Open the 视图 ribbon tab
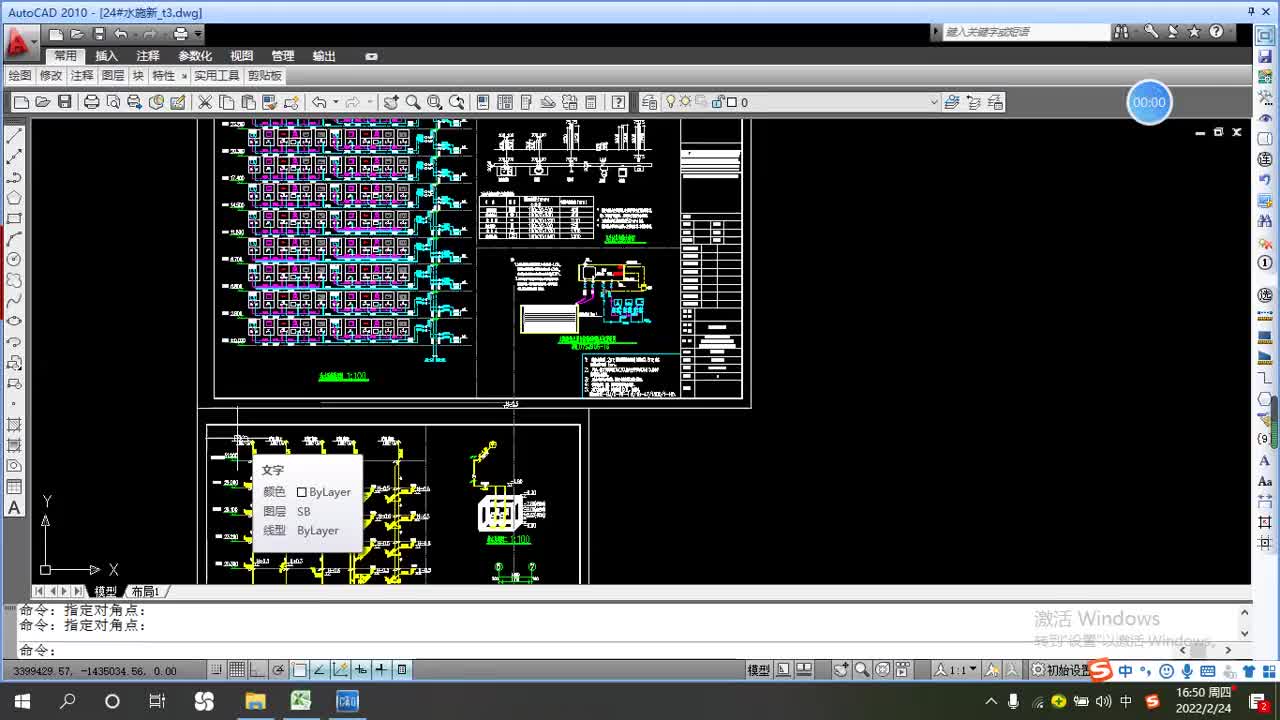1280x720 pixels. 242,57
